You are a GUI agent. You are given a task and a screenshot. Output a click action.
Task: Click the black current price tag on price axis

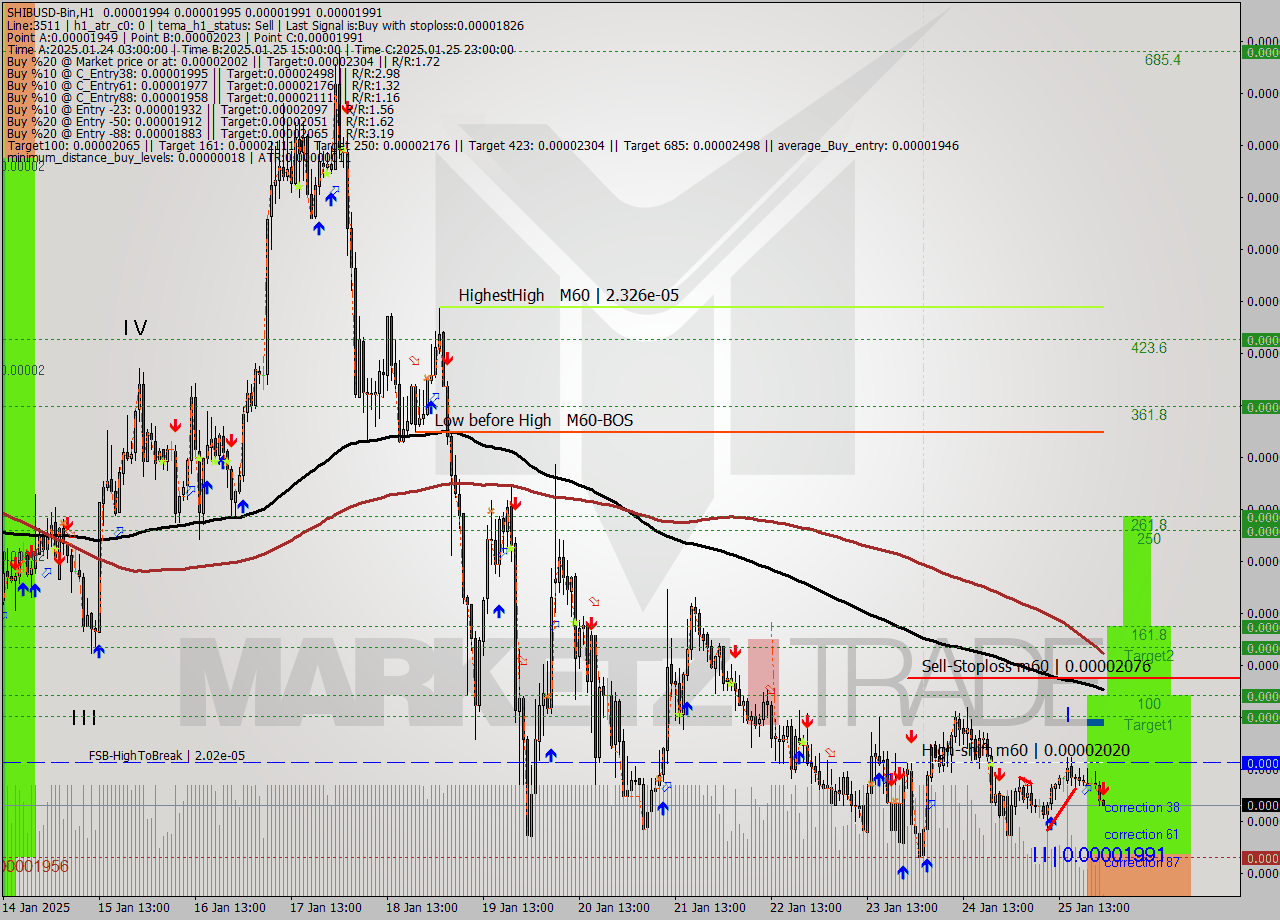coord(1260,805)
